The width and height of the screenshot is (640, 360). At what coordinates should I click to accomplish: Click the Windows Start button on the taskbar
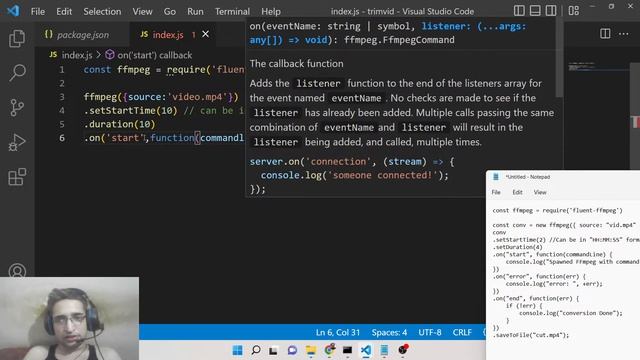[x=237, y=350]
